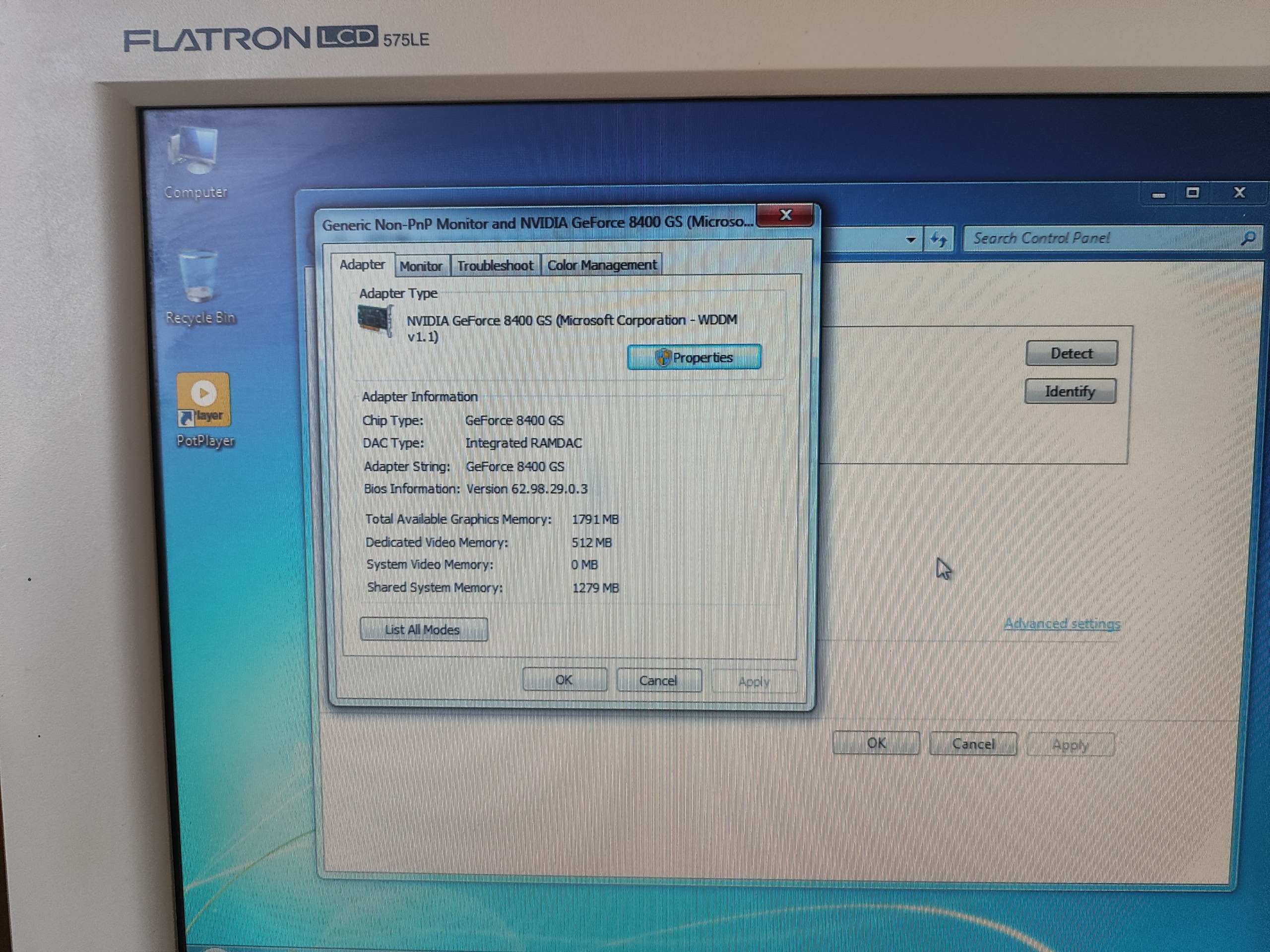
Task: Open the Troubleshoot tab
Action: (495, 266)
